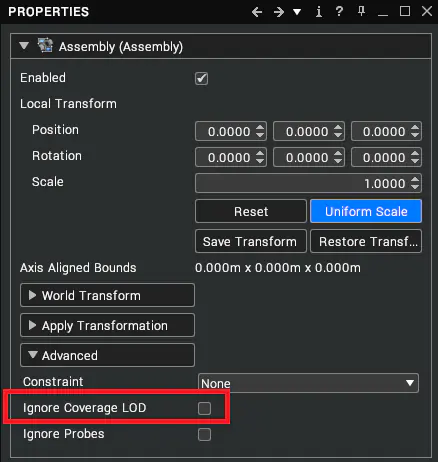Screen dimensions: 438x462
Task: Click the info icon in Properties header
Action: point(319,12)
